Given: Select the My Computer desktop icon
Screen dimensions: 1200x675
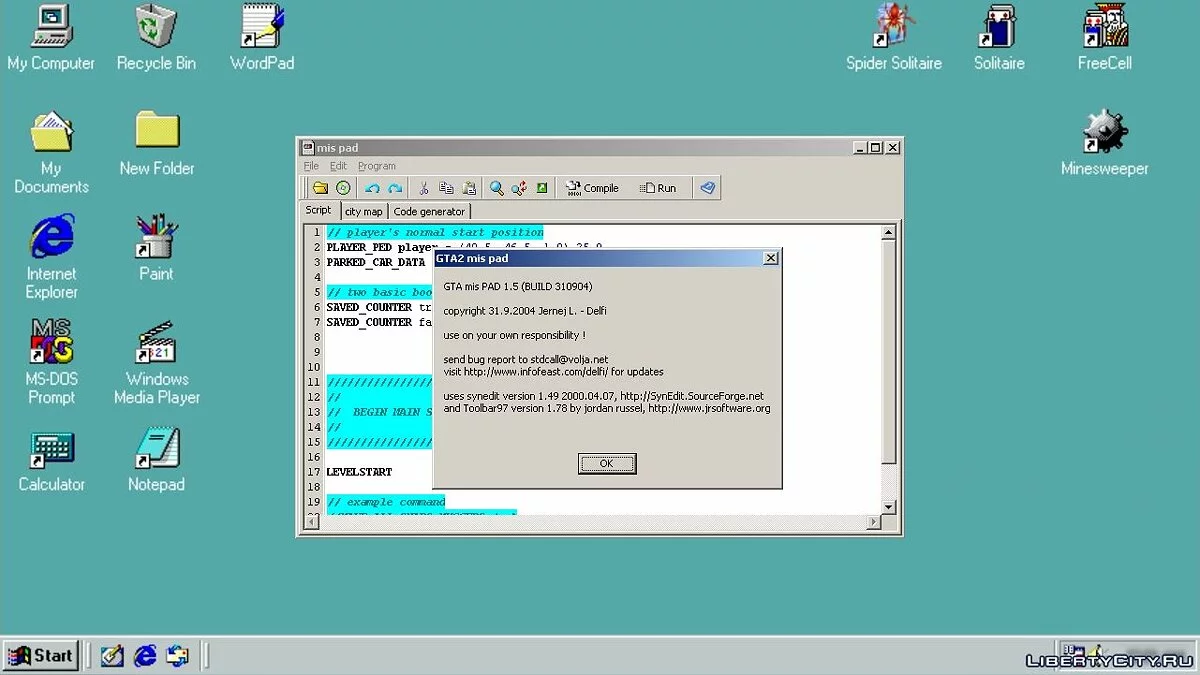Looking at the screenshot, I should (x=51, y=38).
